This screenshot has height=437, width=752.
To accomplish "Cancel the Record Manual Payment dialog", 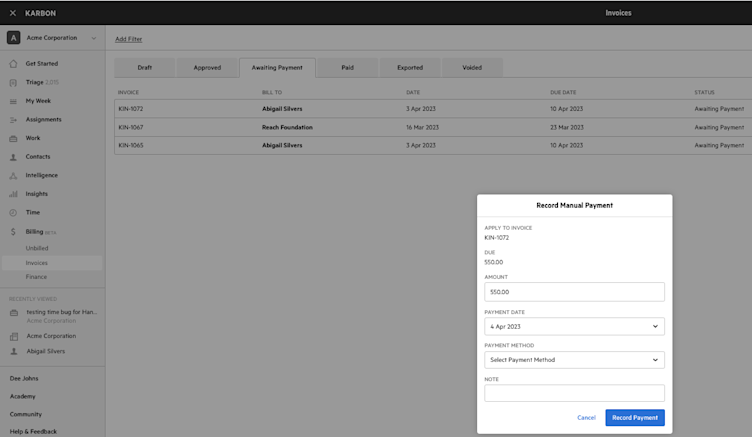I will 586,418.
